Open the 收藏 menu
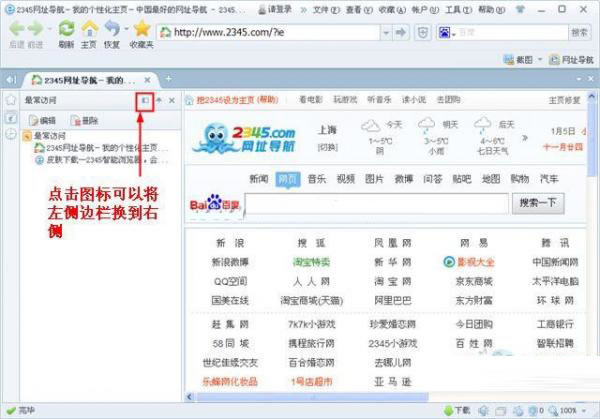The height and width of the screenshot is (419, 600). [392, 10]
